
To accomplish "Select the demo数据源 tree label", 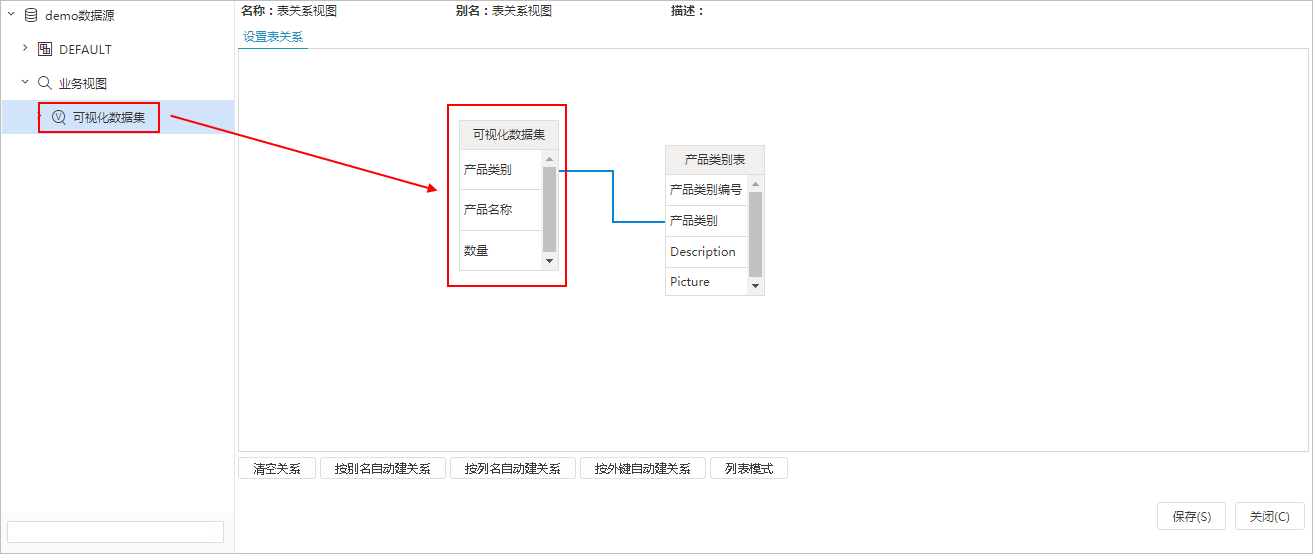I will [80, 15].
